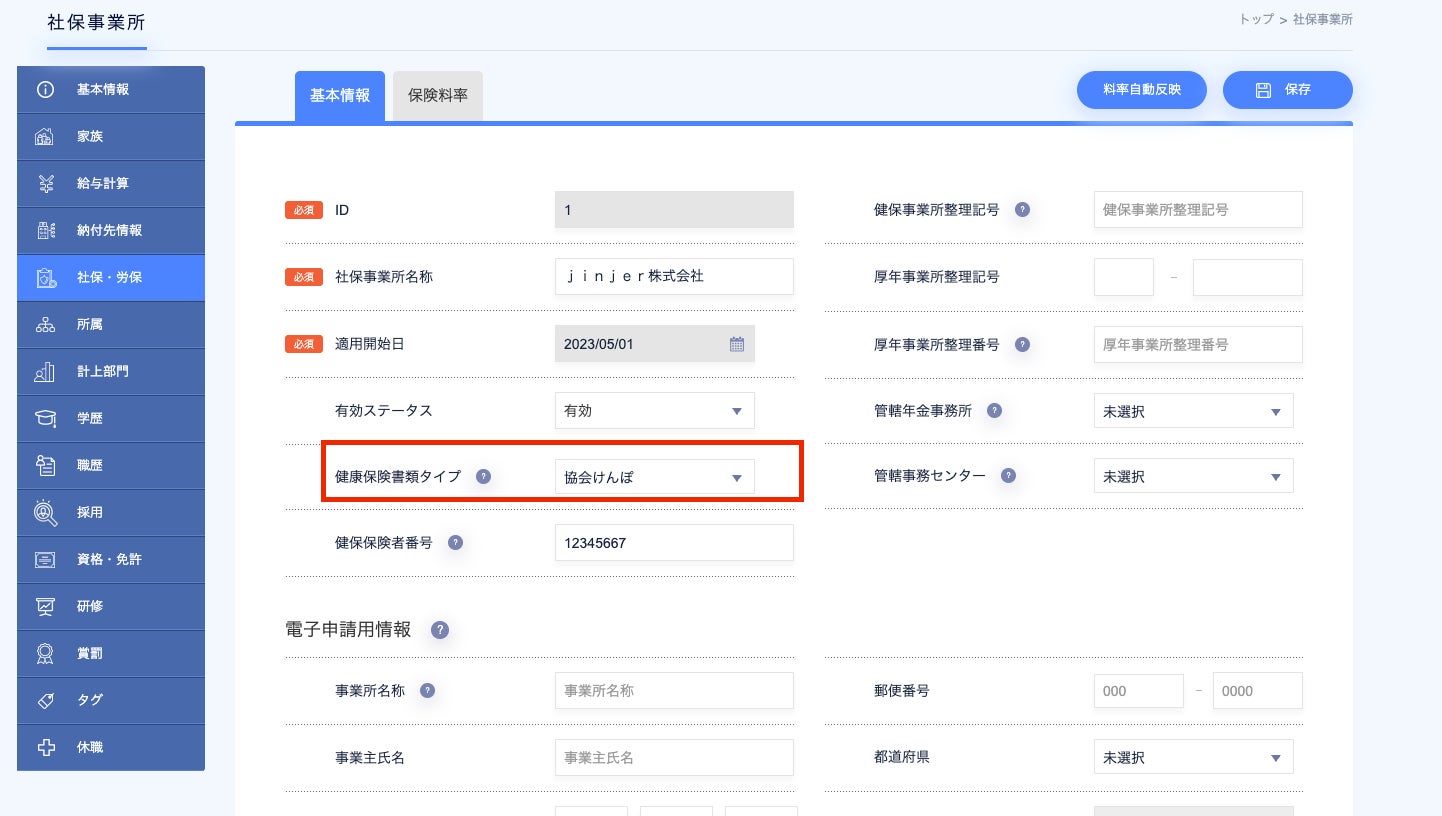Follow the トップ breadcrumb link
This screenshot has height=816, width=1442.
[x=1256, y=19]
